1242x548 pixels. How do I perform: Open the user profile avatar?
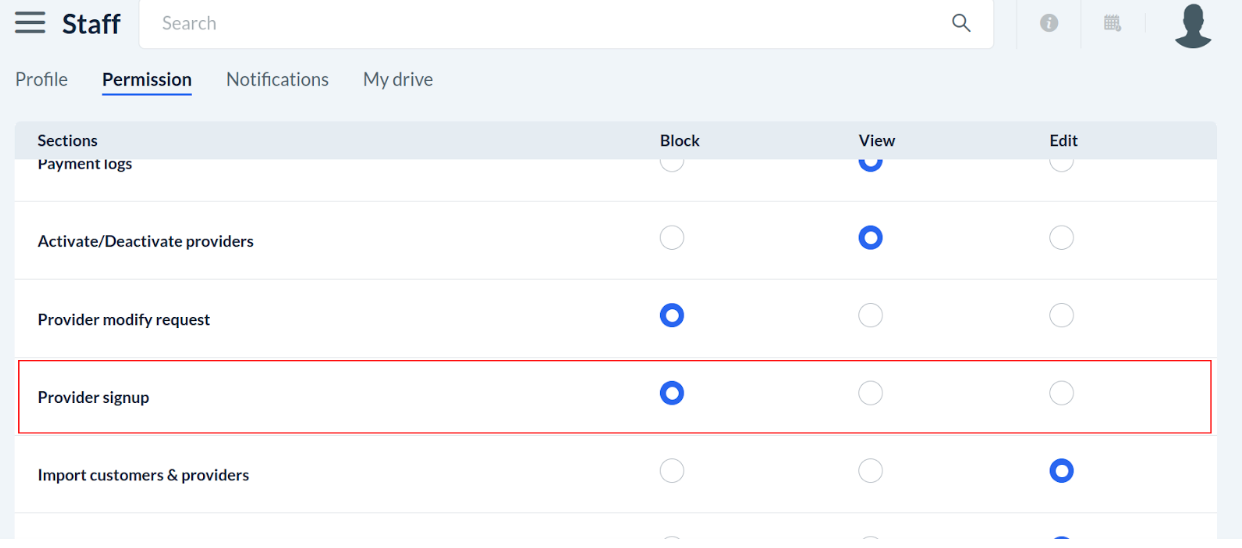pyautogui.click(x=1193, y=25)
